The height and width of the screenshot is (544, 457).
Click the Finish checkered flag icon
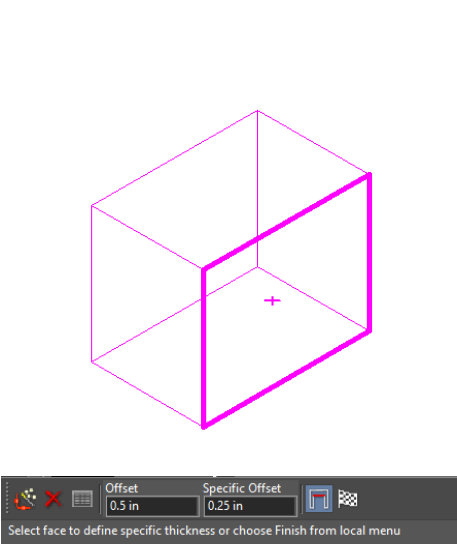coord(347,499)
